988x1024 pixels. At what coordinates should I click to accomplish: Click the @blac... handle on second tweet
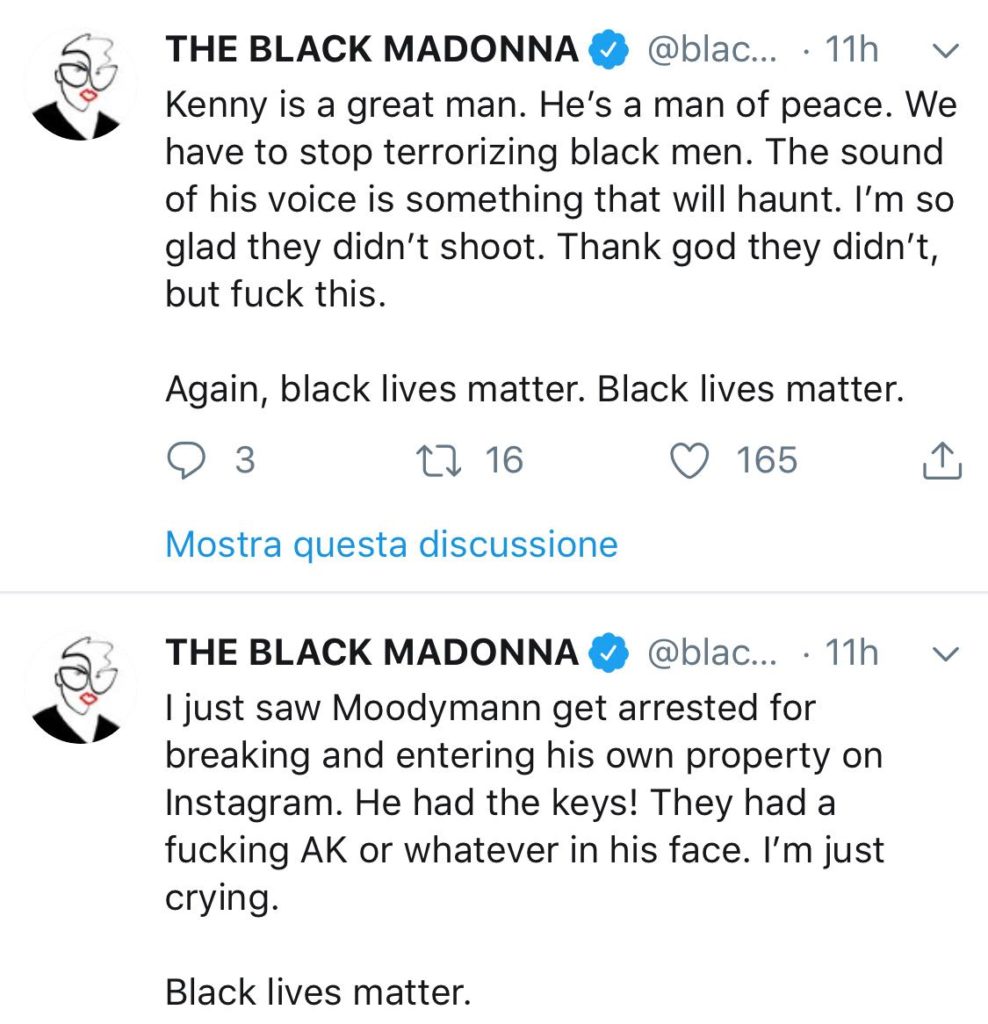tap(712, 652)
